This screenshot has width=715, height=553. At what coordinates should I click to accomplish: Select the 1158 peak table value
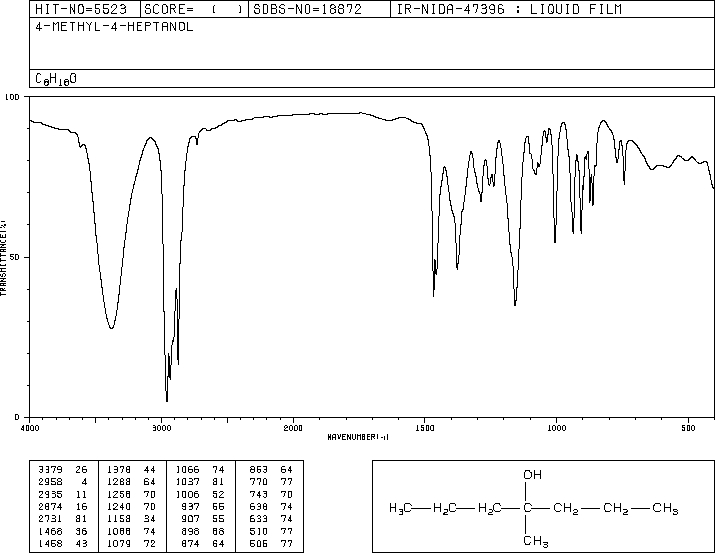(131, 519)
